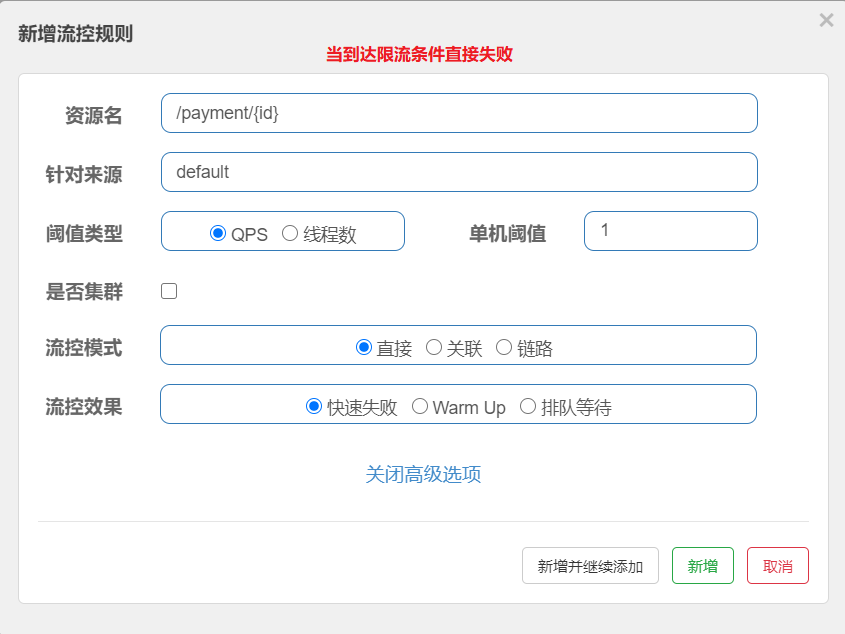Click 新增并继续添加 button

tap(590, 566)
